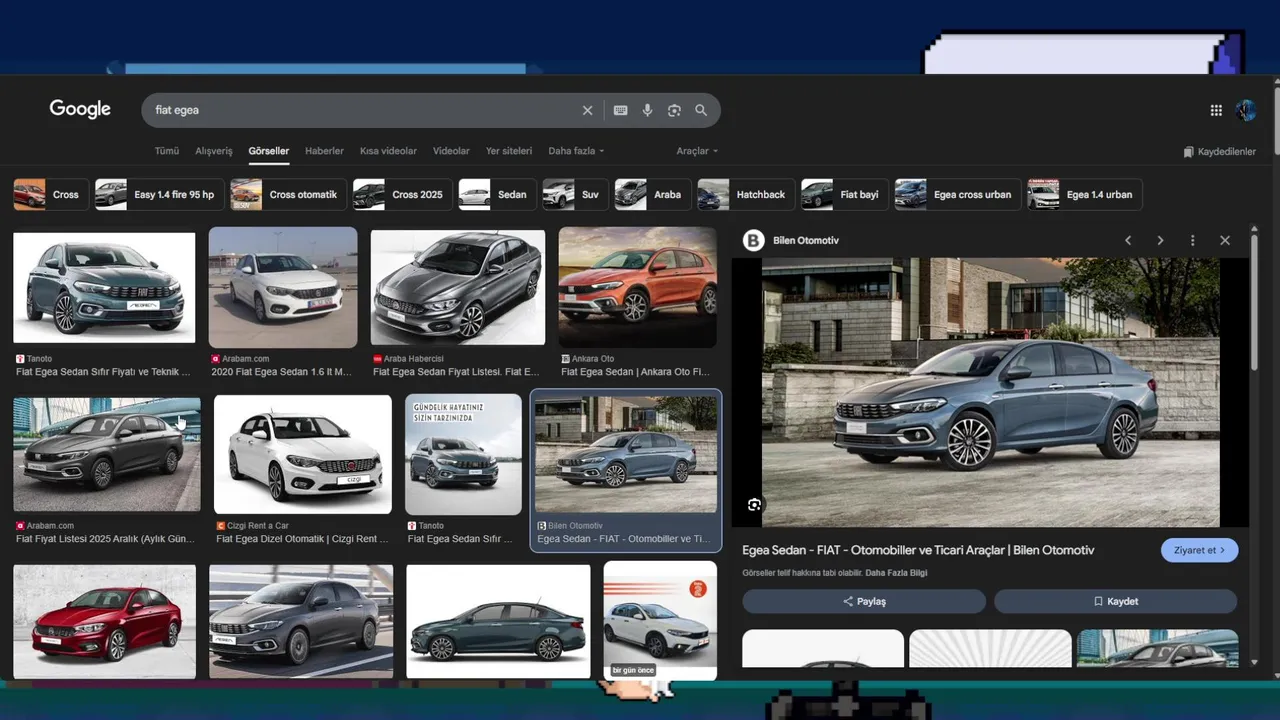This screenshot has height=720, width=1280.
Task: Click the large preview car image
Action: tap(990, 392)
